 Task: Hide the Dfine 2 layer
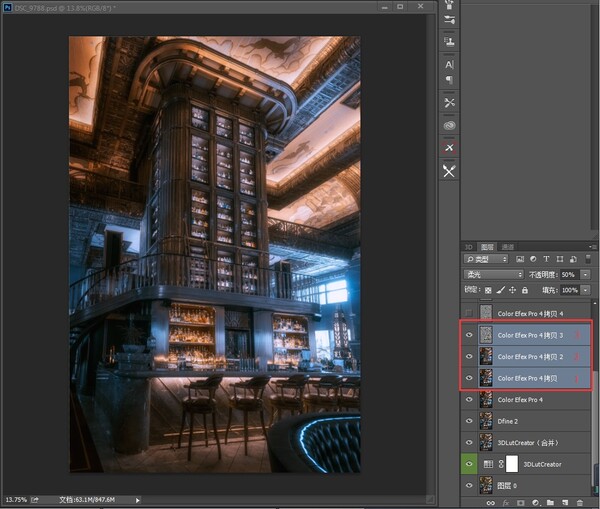[469, 421]
